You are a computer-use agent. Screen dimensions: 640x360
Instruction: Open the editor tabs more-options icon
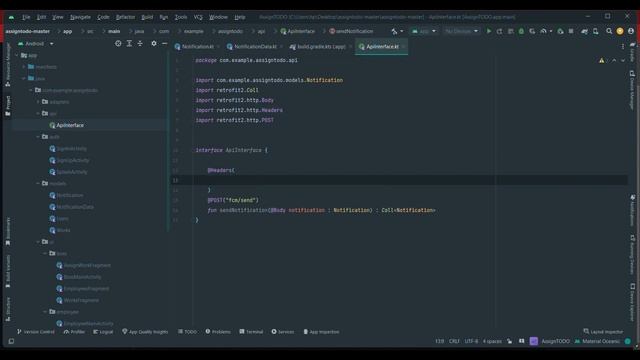pos(623,47)
